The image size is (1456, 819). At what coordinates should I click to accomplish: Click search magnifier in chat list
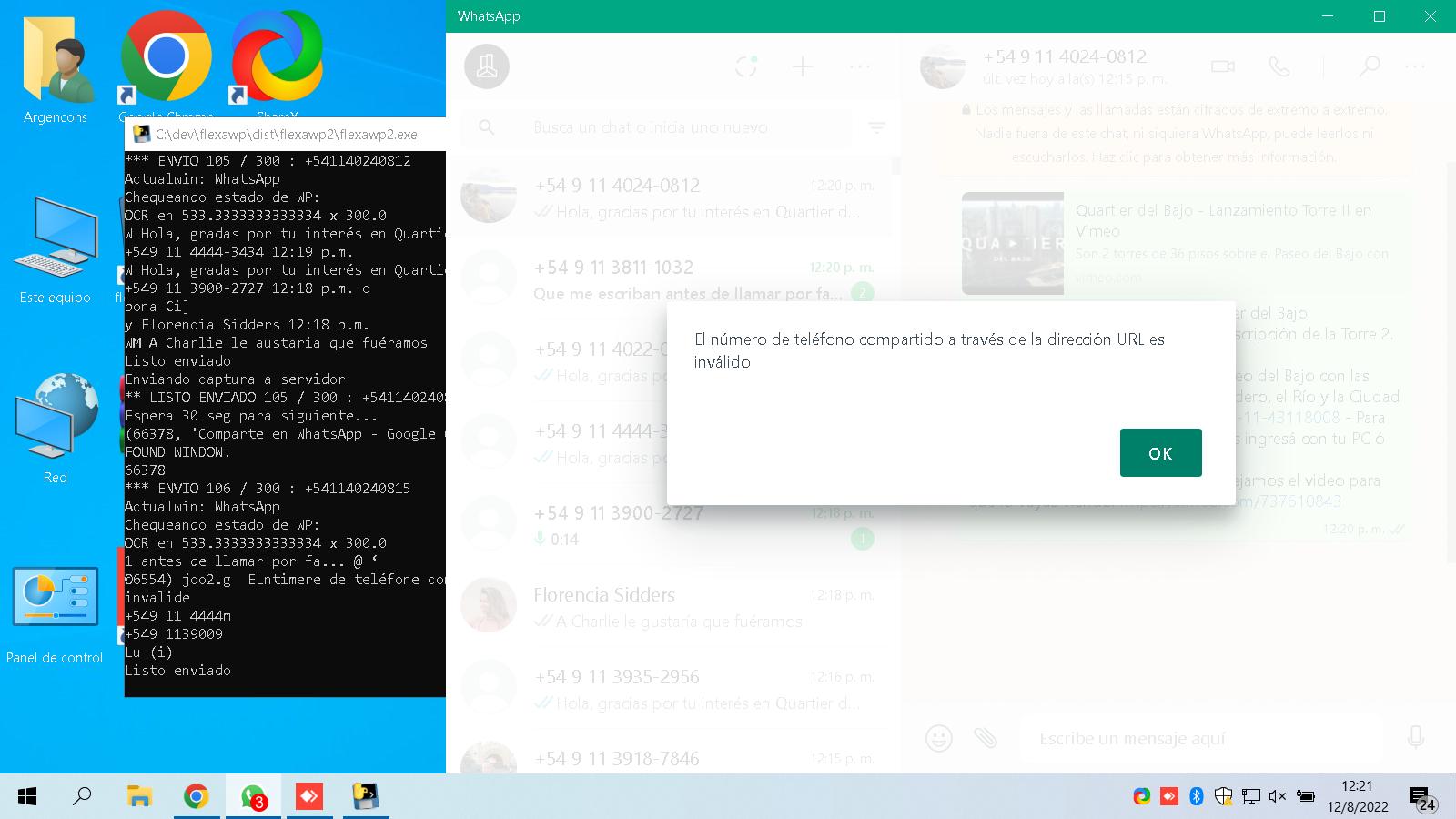point(487,127)
